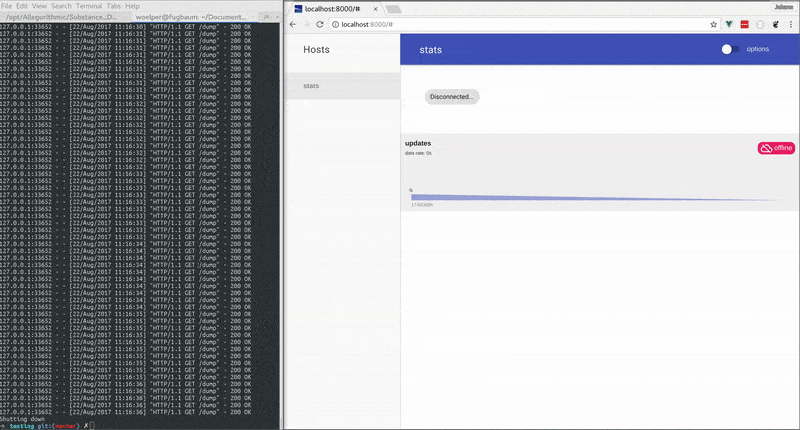Click the 'data rate: 0s' label
800x430 pixels.
pyautogui.click(x=418, y=153)
